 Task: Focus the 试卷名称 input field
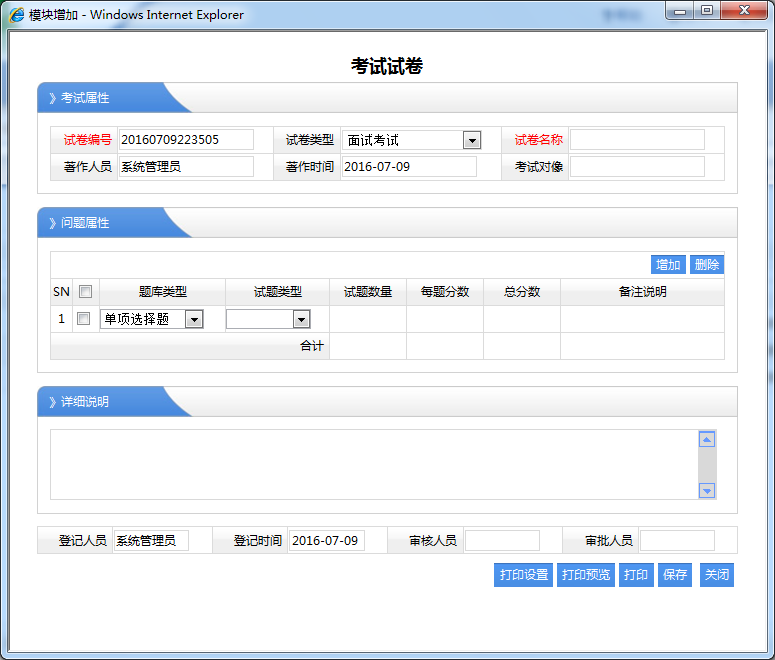tap(637, 140)
